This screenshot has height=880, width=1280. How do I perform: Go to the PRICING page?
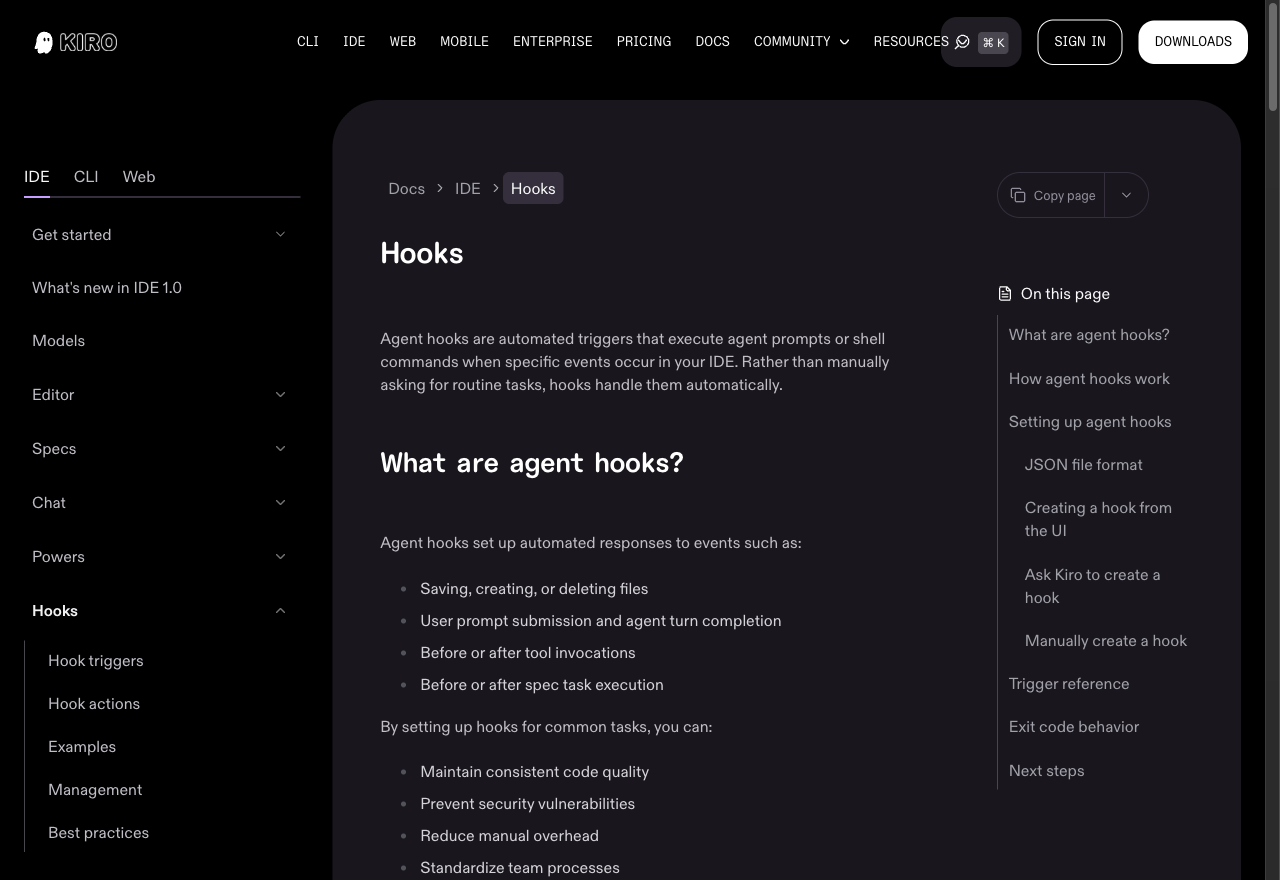point(644,42)
